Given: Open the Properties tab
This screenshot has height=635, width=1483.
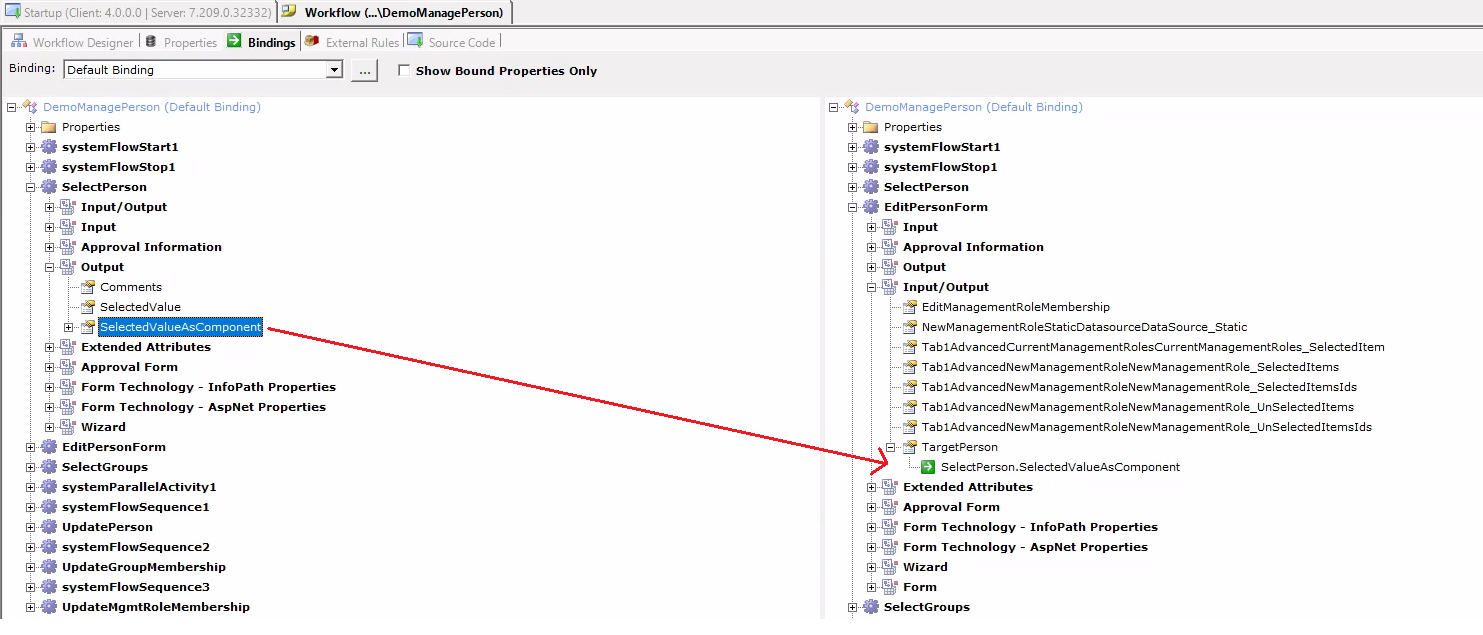Looking at the screenshot, I should 181,42.
